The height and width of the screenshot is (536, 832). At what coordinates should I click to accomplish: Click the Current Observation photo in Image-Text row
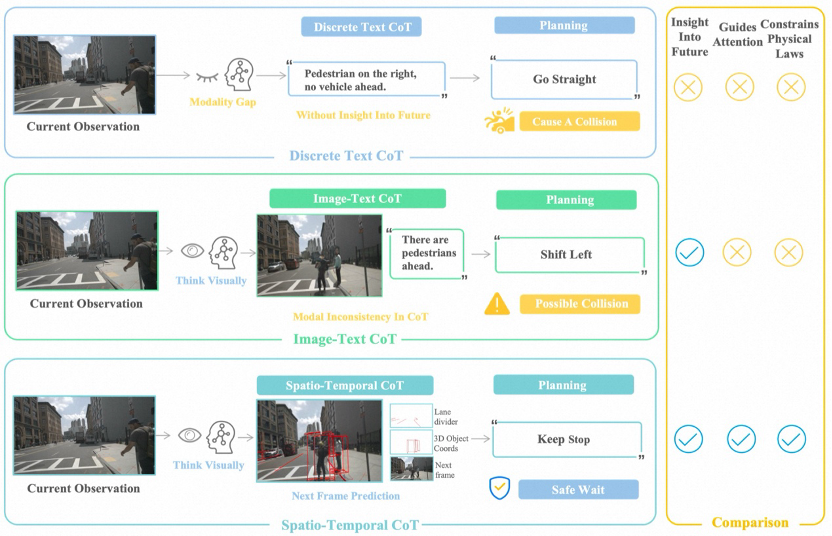click(x=87, y=250)
